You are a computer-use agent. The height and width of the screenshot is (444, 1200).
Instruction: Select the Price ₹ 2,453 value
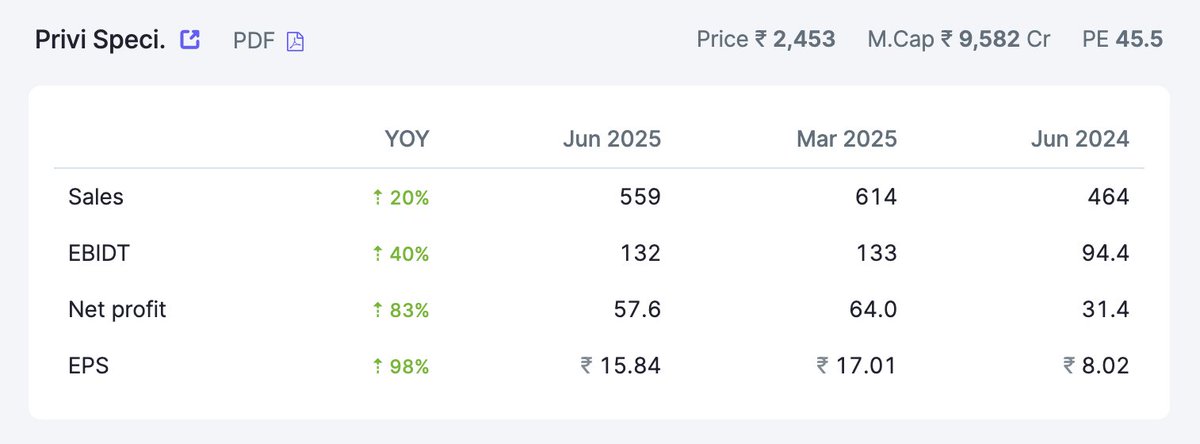pos(766,40)
